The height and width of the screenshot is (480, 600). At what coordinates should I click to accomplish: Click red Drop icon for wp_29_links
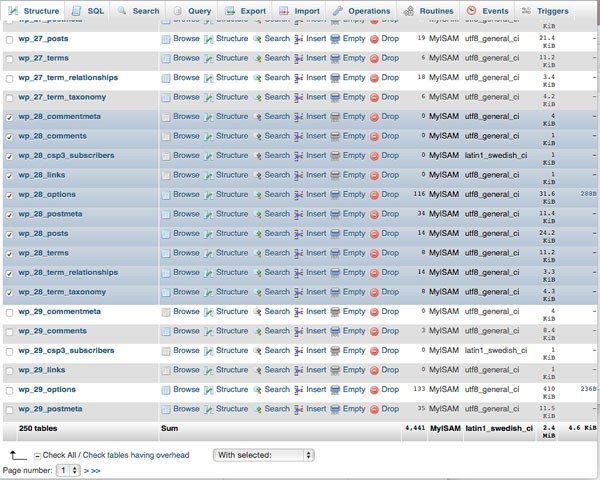374,371
